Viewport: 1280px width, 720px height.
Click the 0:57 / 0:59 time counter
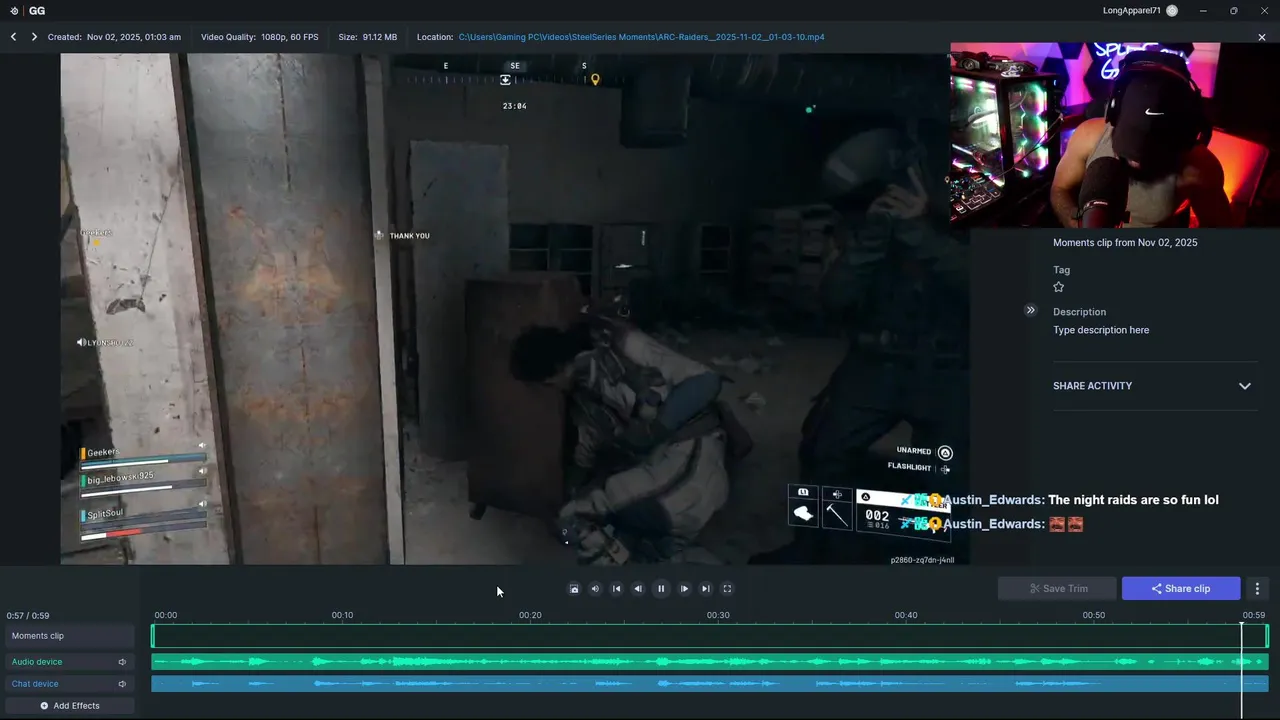pyautogui.click(x=28, y=616)
